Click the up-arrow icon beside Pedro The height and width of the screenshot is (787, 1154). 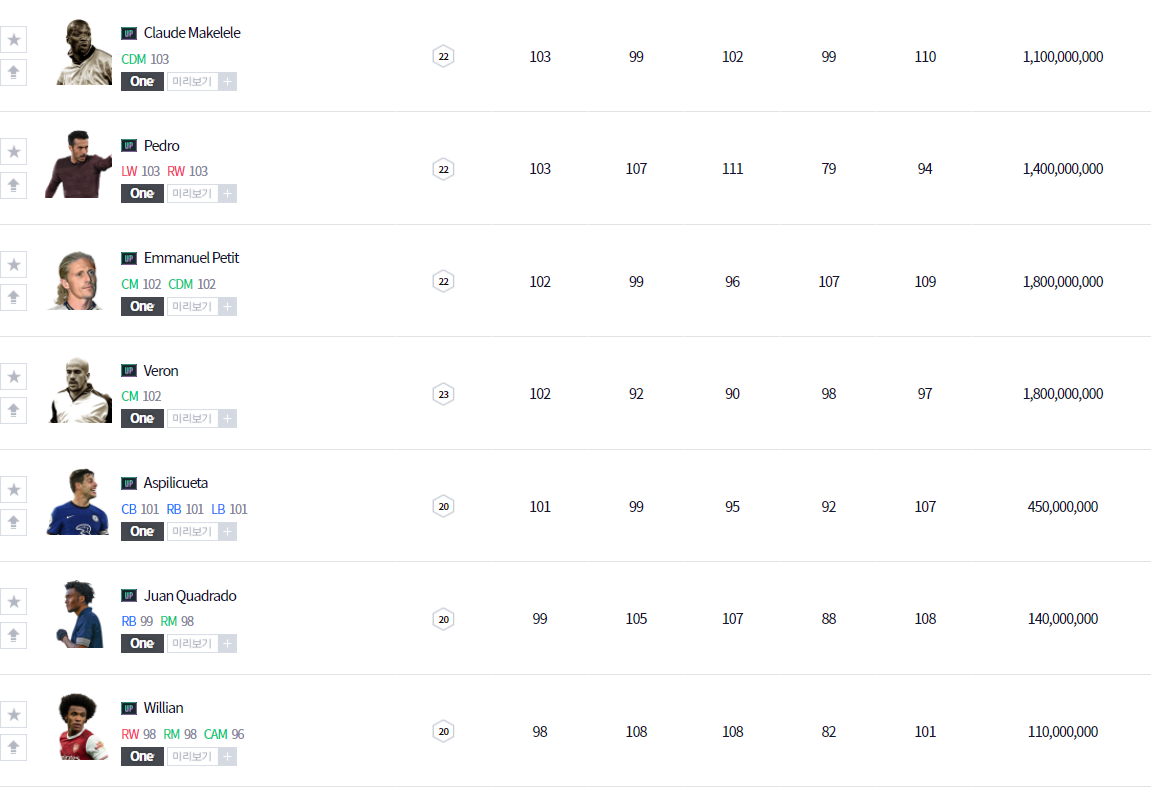tap(14, 185)
